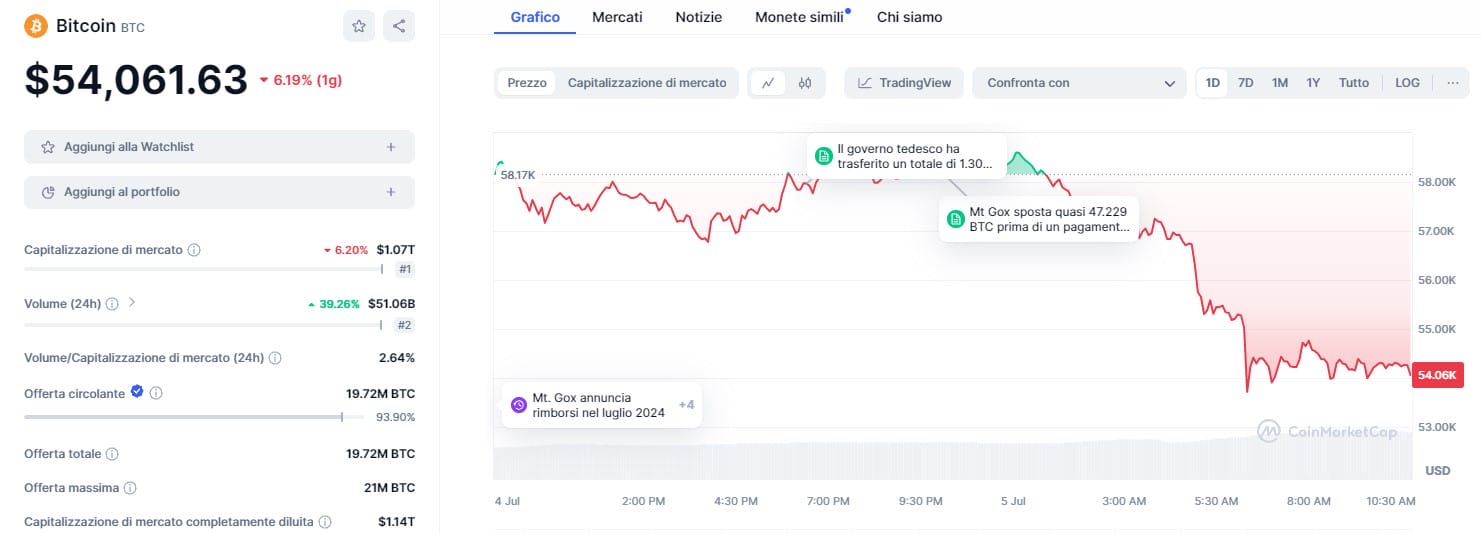Switch chart to Capitalizzazione di mercato
1481x534 pixels.
tap(647, 83)
